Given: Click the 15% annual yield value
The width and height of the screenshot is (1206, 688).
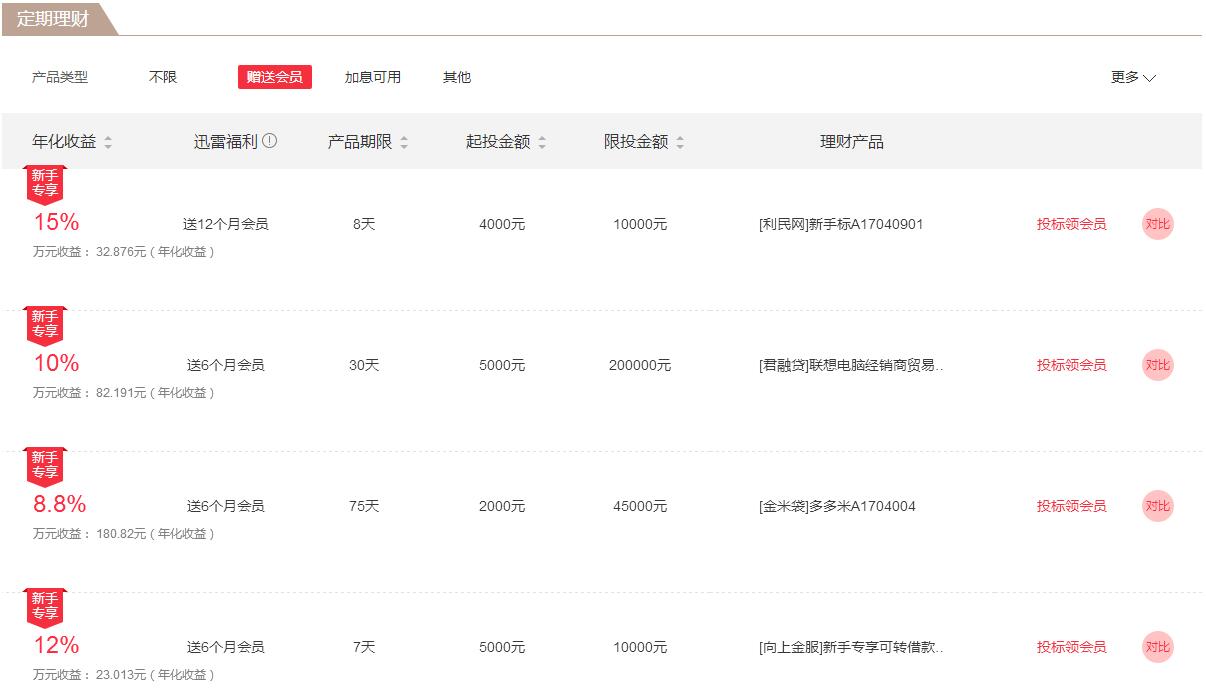Looking at the screenshot, I should pos(56,222).
